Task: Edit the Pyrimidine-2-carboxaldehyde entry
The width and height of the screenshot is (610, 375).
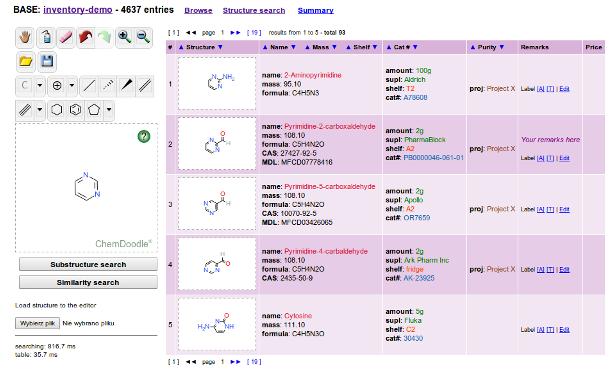Action: coord(564,158)
